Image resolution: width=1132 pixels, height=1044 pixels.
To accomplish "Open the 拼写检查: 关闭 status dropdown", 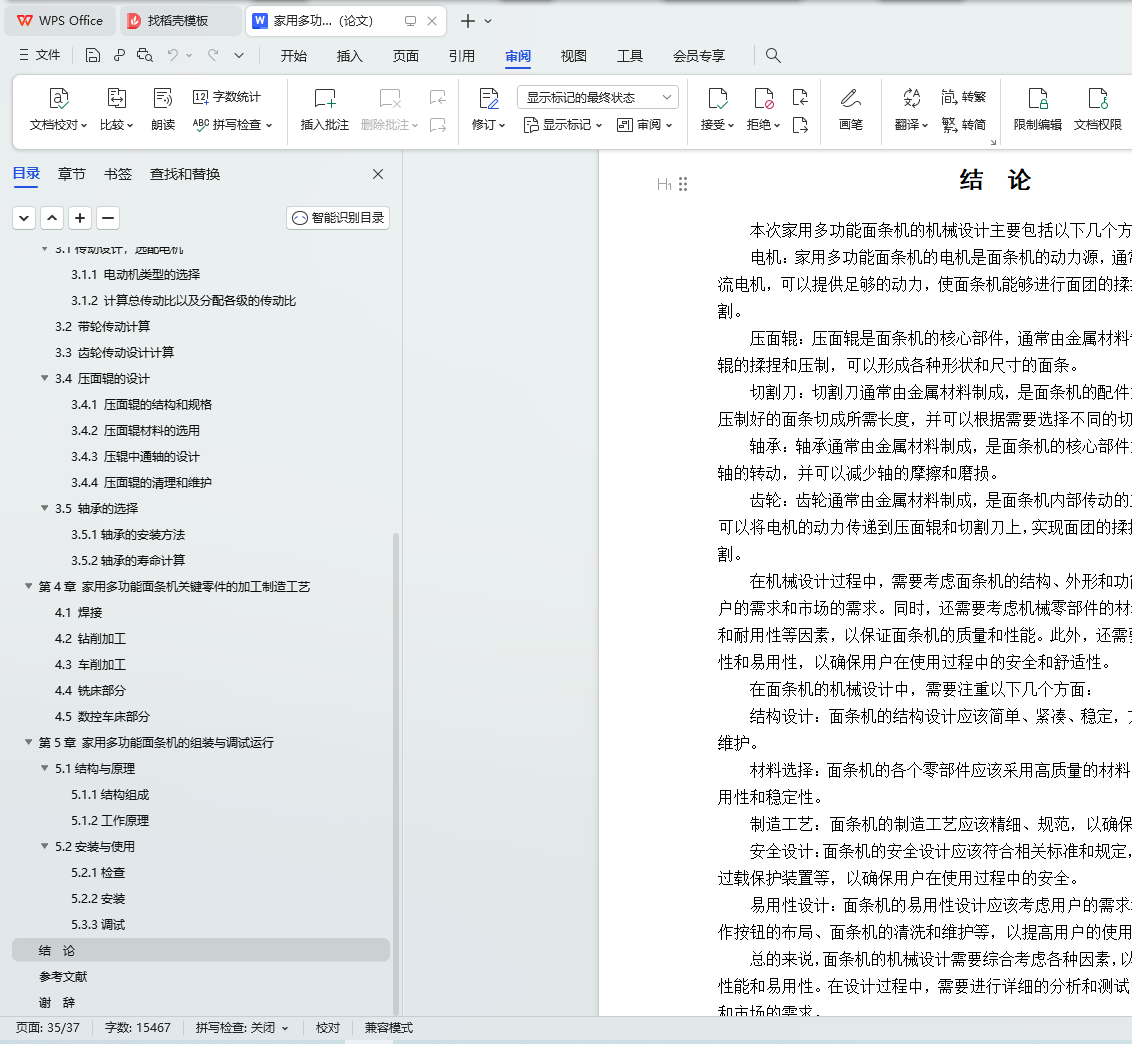I will tap(242, 1027).
